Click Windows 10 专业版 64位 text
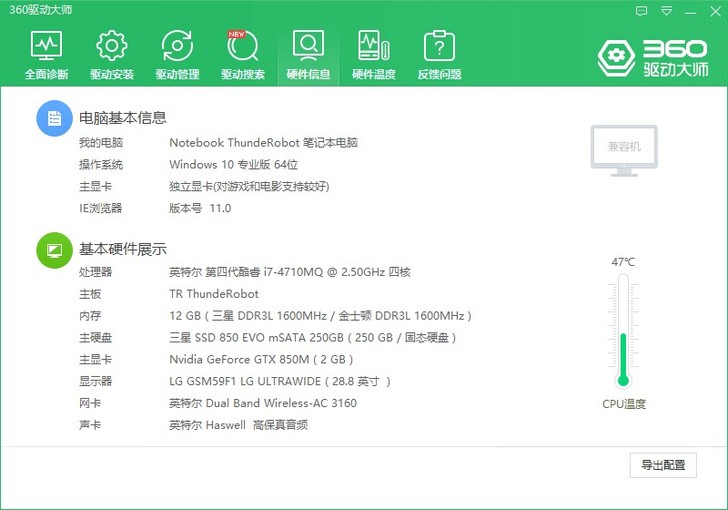Viewport: 728px width, 510px height. pyautogui.click(x=234, y=164)
